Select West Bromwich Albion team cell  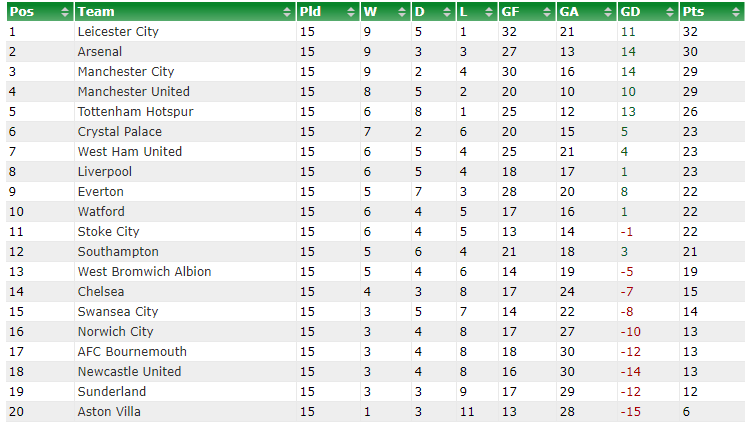(x=144, y=271)
